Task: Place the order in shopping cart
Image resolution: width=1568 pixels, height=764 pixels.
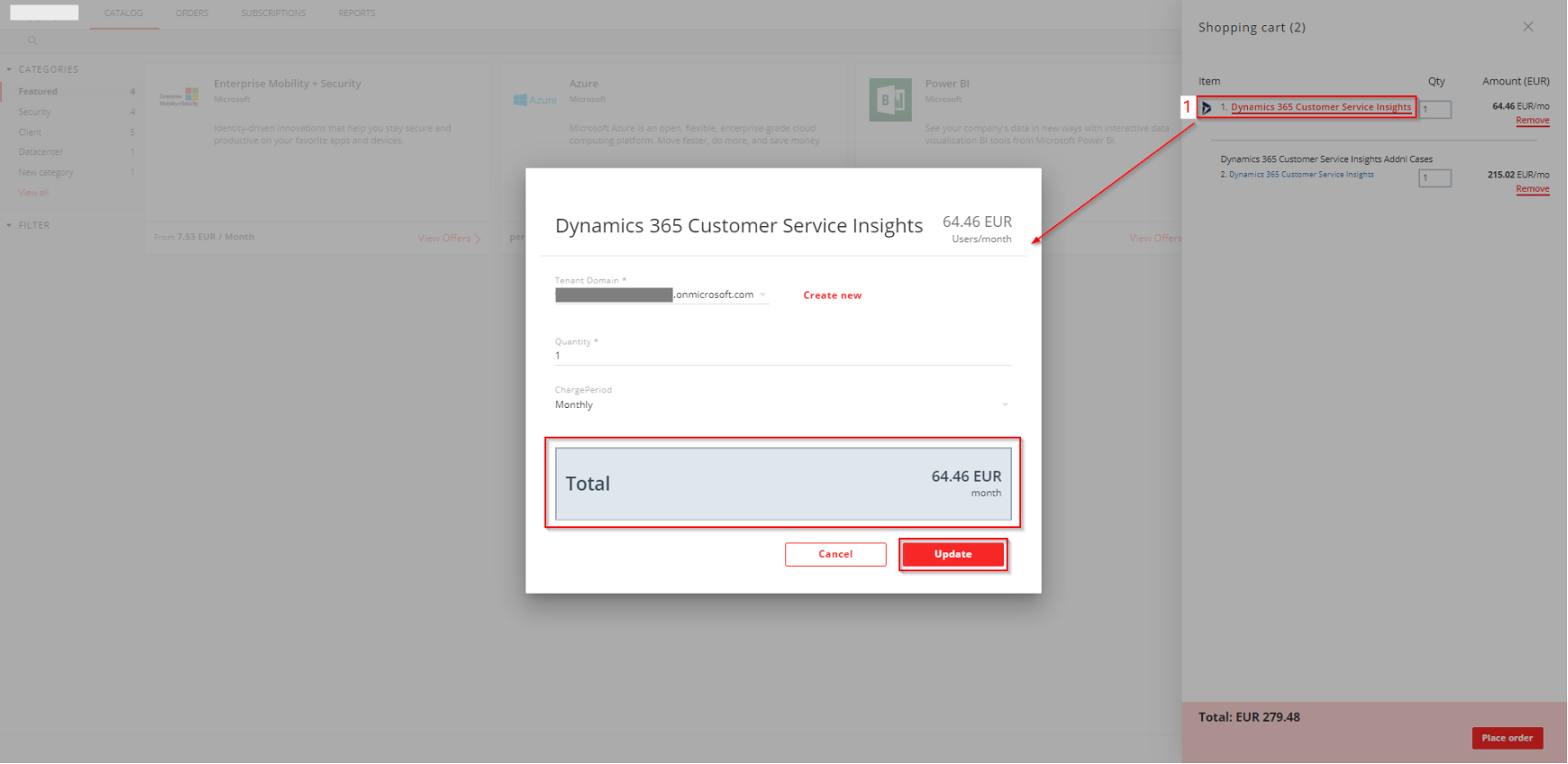Action: 1507,738
